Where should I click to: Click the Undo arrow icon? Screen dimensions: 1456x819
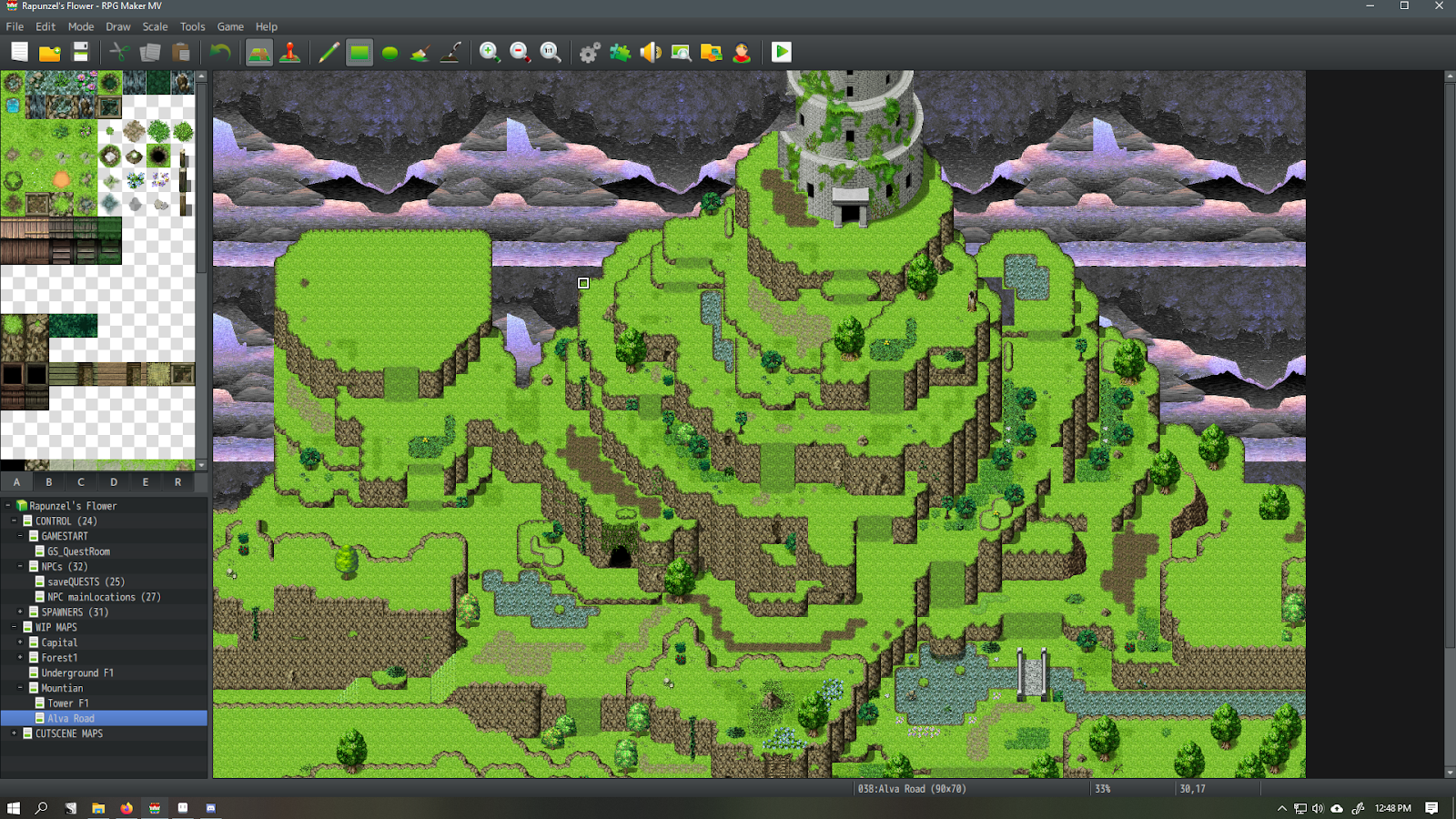[x=219, y=52]
